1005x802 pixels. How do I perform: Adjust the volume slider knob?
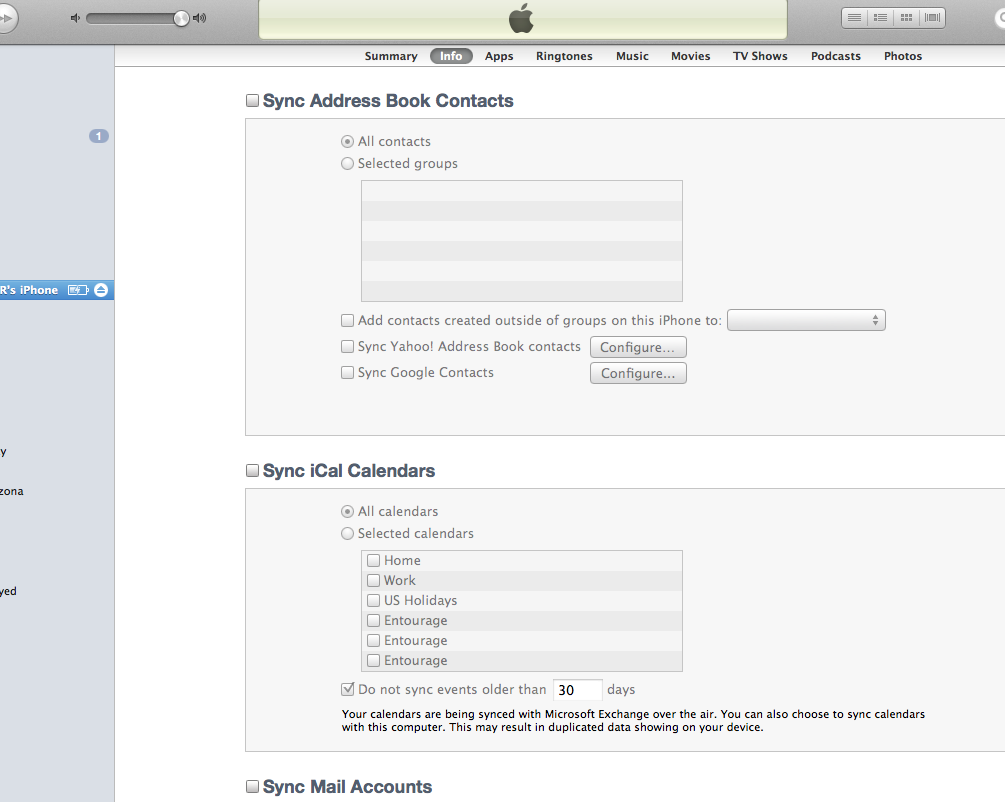pyautogui.click(x=181, y=18)
